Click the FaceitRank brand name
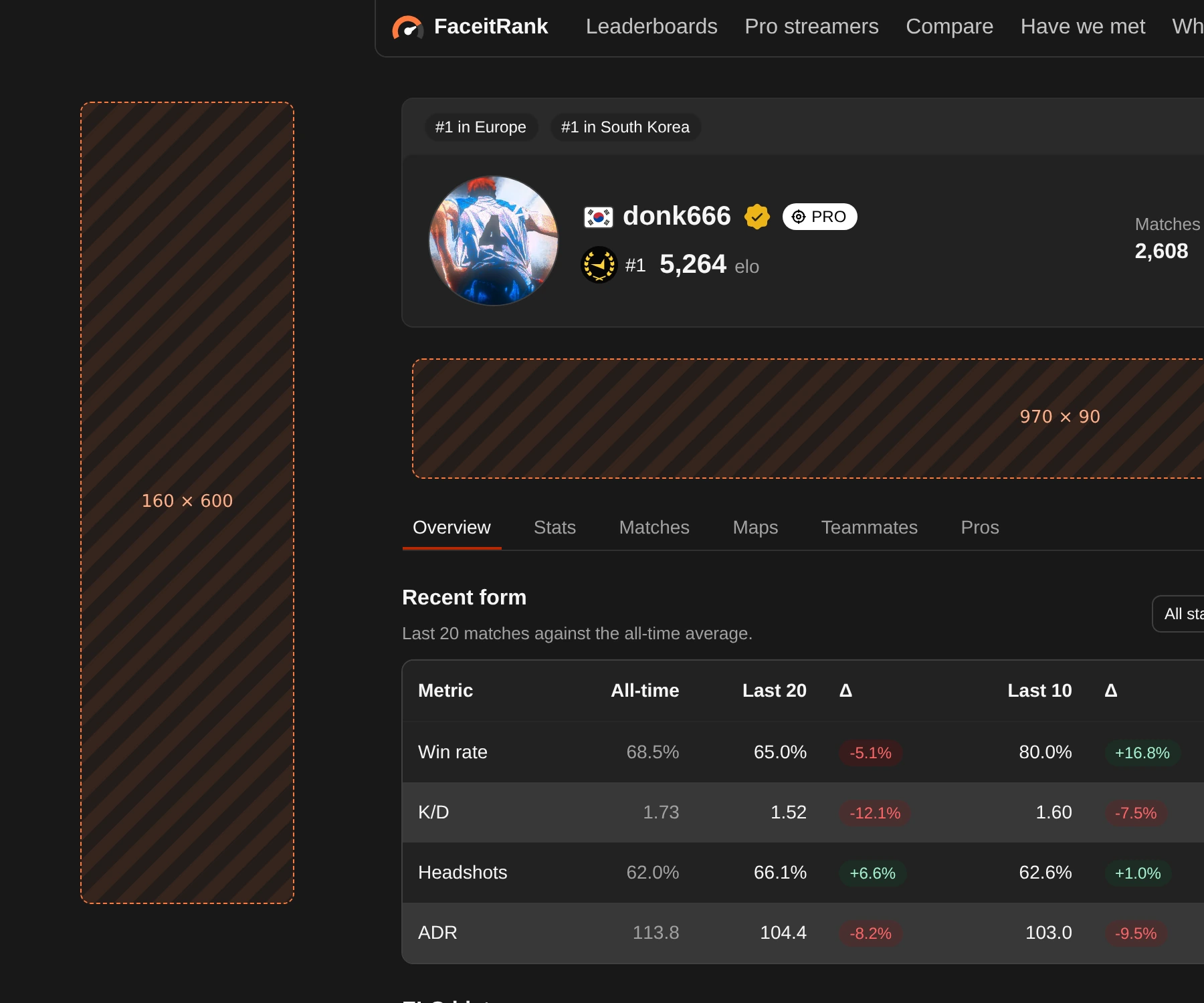 [491, 26]
